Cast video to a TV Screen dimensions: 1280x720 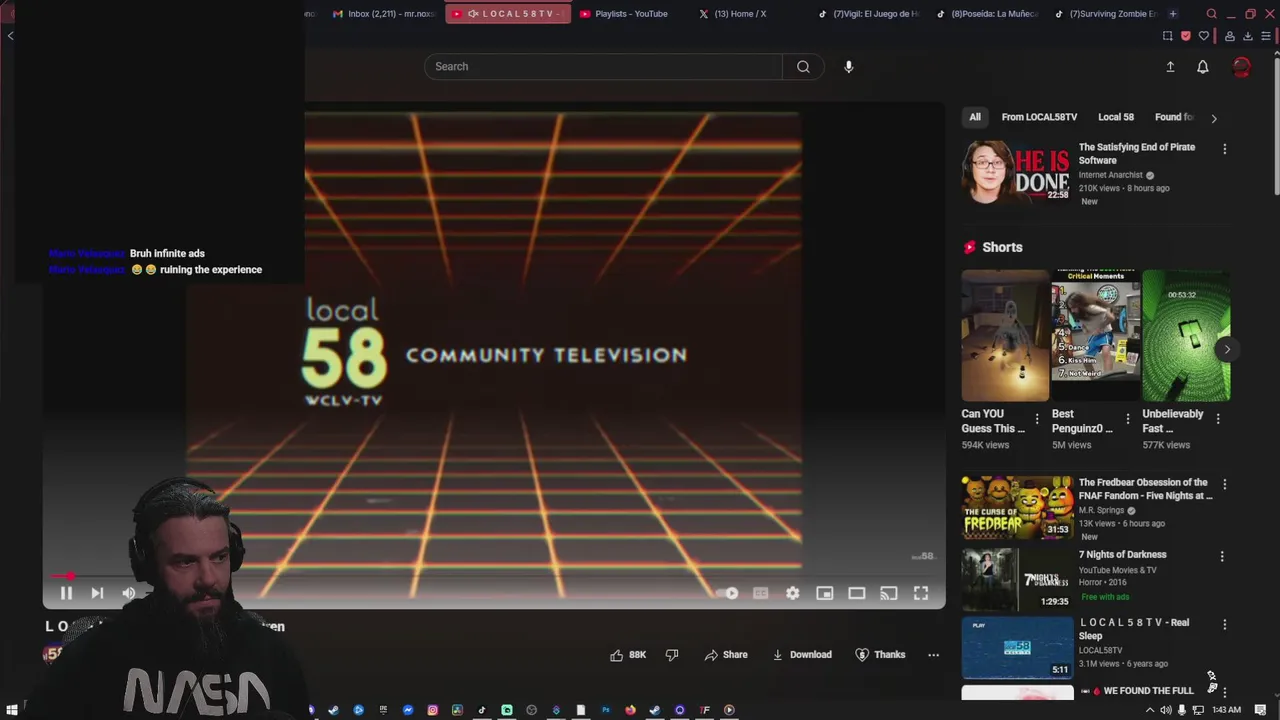click(889, 593)
